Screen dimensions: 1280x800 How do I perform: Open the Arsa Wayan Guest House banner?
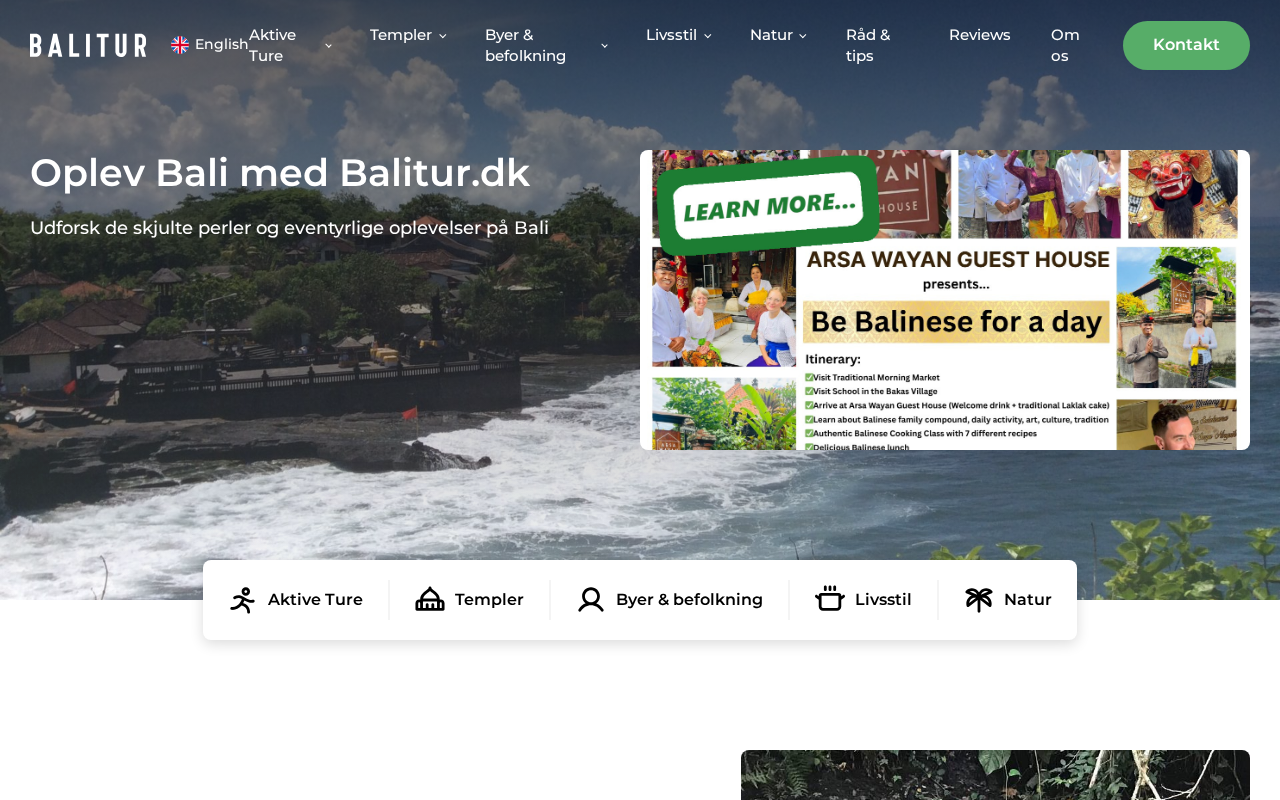[945, 300]
